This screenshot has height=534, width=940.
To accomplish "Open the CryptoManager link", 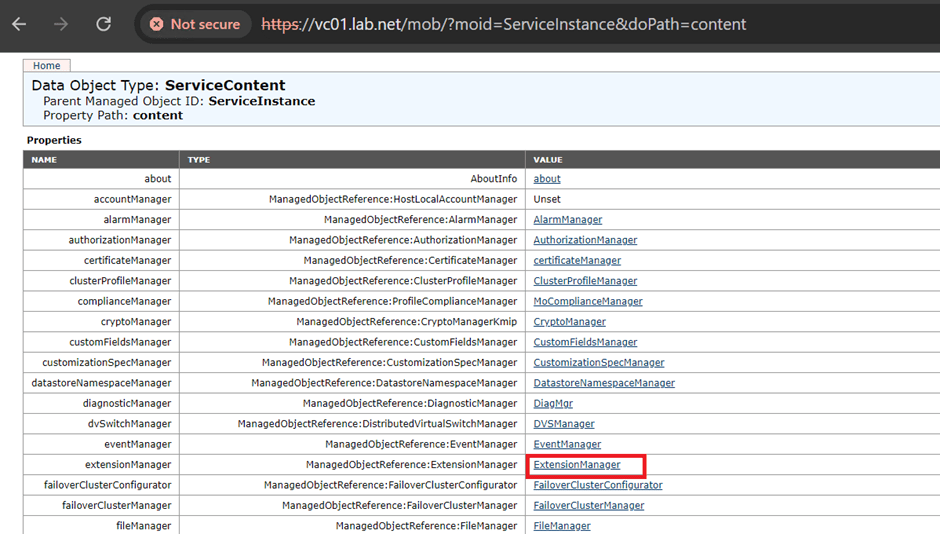I will (x=569, y=322).
